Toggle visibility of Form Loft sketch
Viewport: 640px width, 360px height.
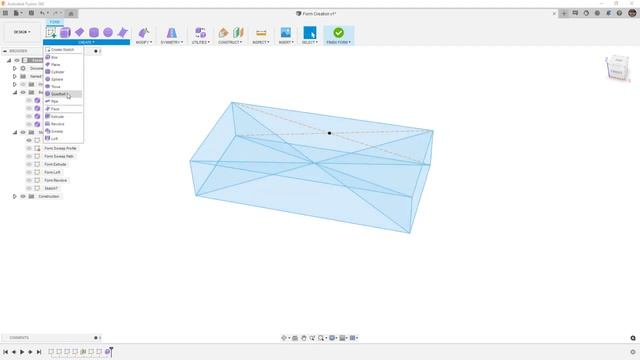point(29,172)
